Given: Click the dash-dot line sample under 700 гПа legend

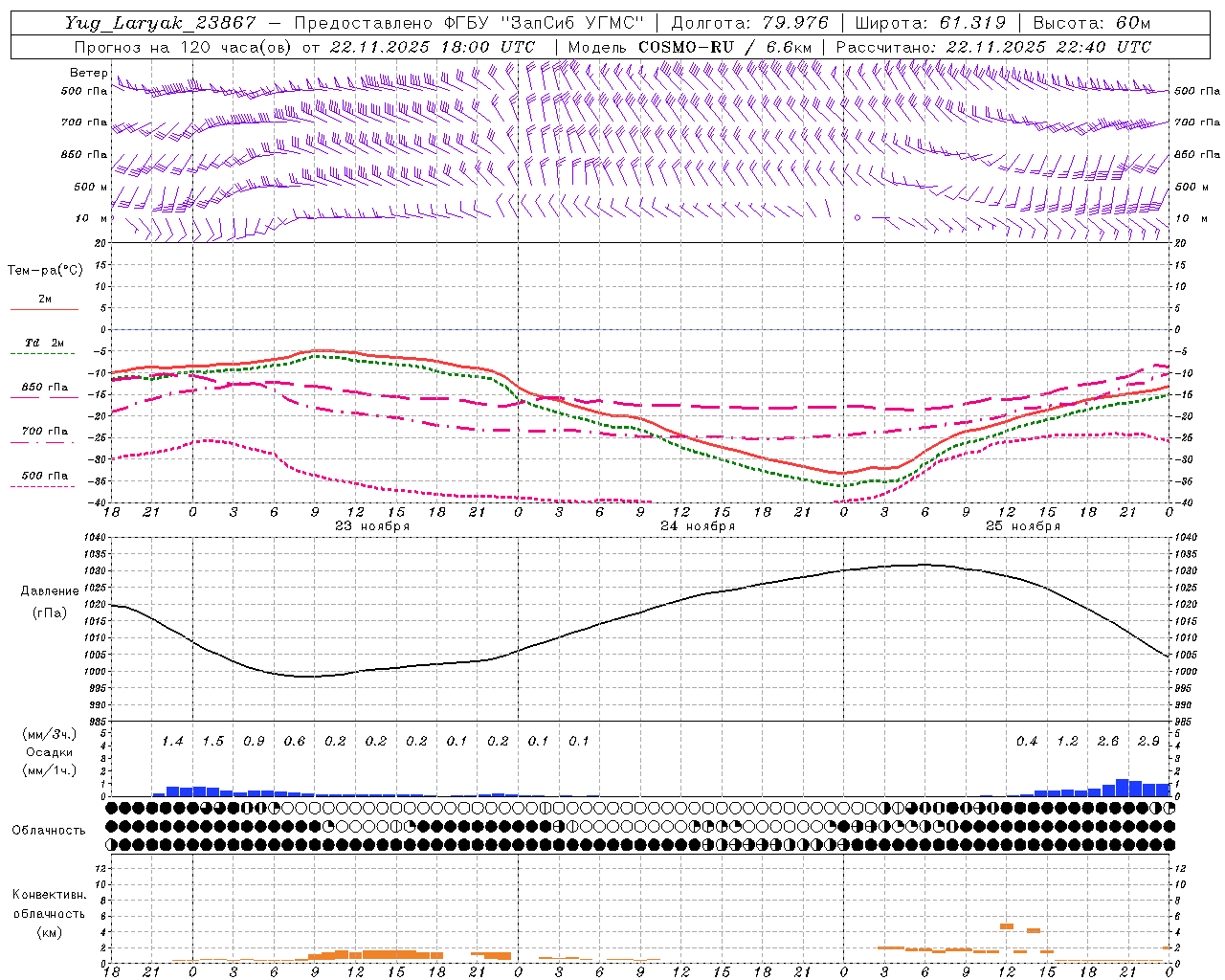Looking at the screenshot, I should [44, 442].
